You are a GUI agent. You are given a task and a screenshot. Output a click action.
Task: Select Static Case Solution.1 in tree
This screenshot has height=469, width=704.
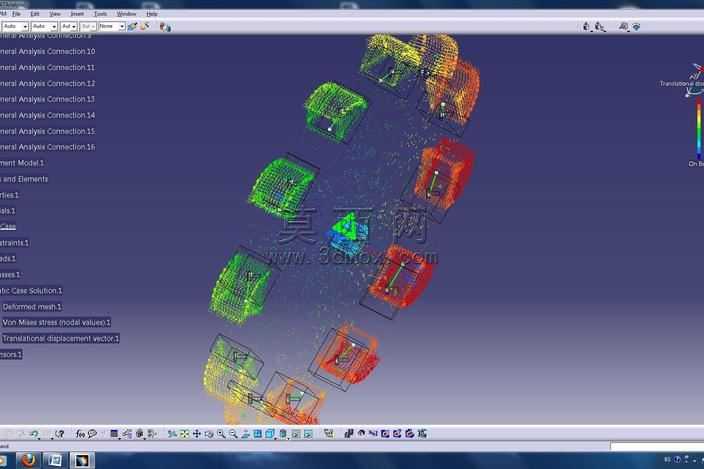[x=31, y=291]
